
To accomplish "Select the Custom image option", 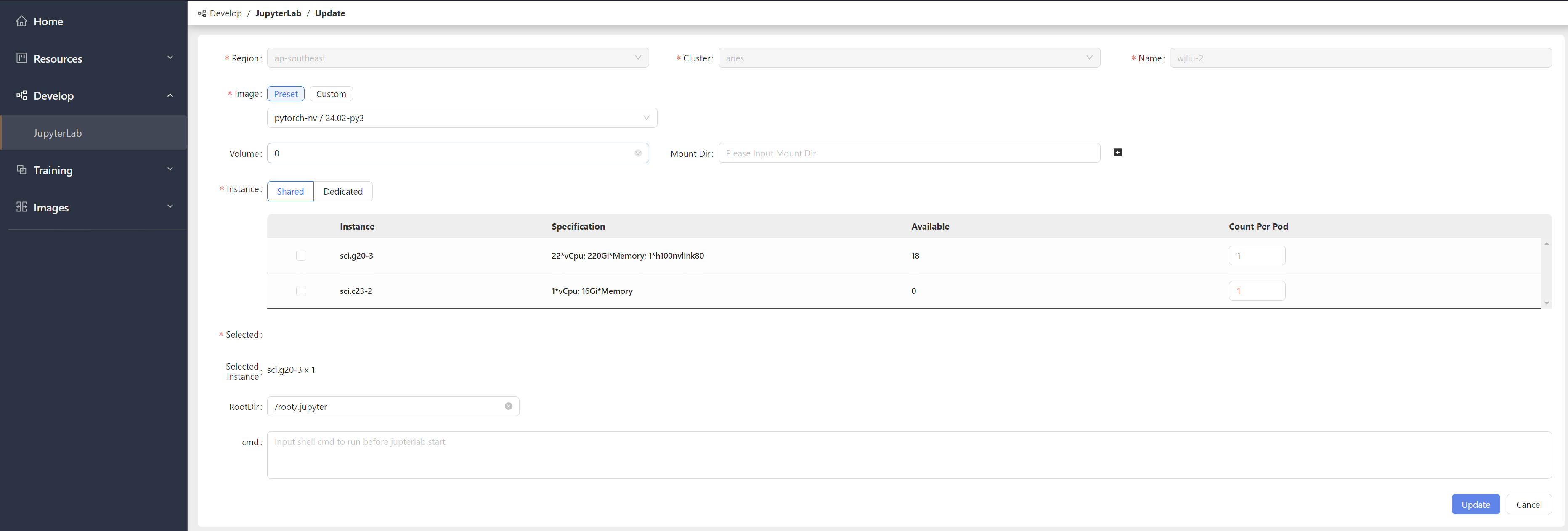I will [331, 94].
